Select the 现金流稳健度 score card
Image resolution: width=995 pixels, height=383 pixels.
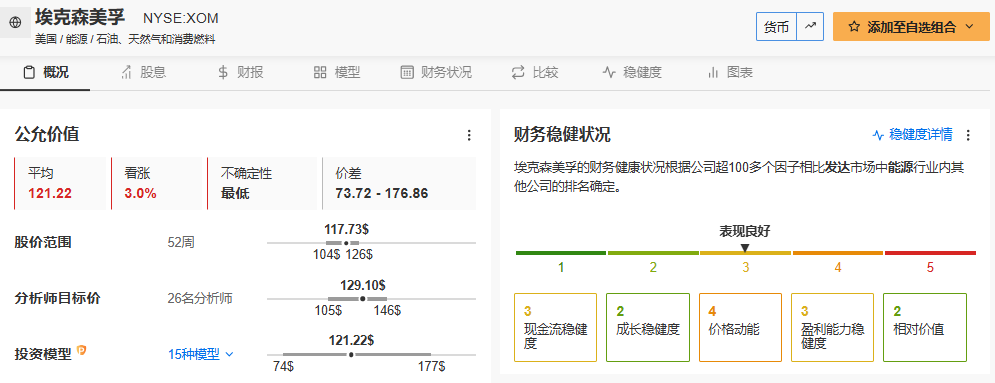555,327
